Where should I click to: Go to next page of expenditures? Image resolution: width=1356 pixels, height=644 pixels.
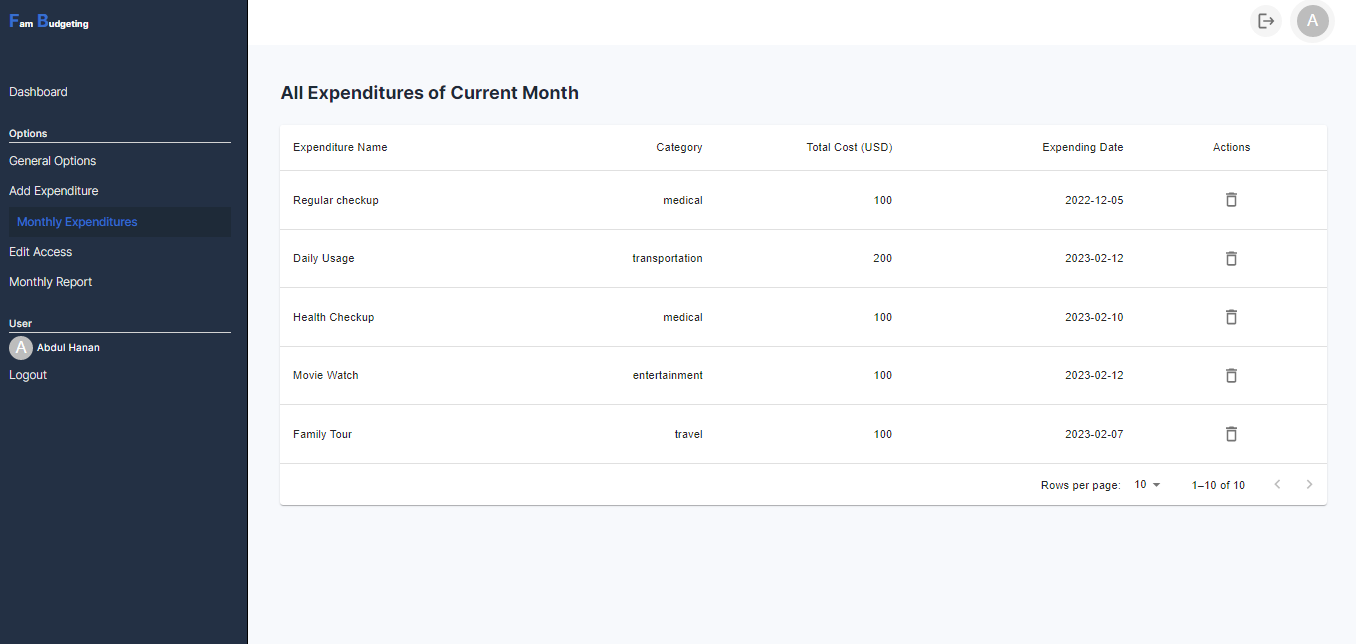(x=1309, y=485)
